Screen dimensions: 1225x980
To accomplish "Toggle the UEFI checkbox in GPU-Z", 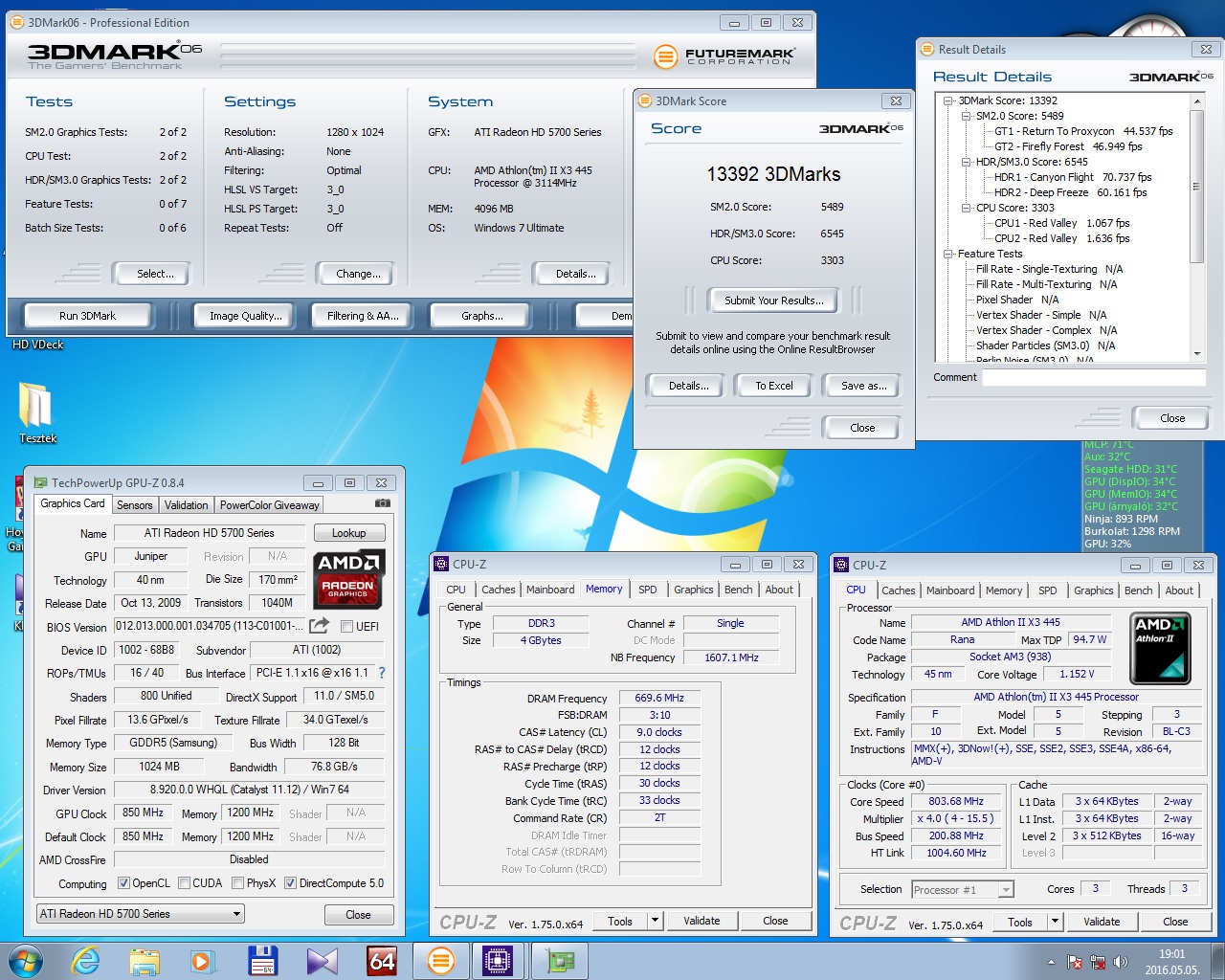I will click(348, 626).
